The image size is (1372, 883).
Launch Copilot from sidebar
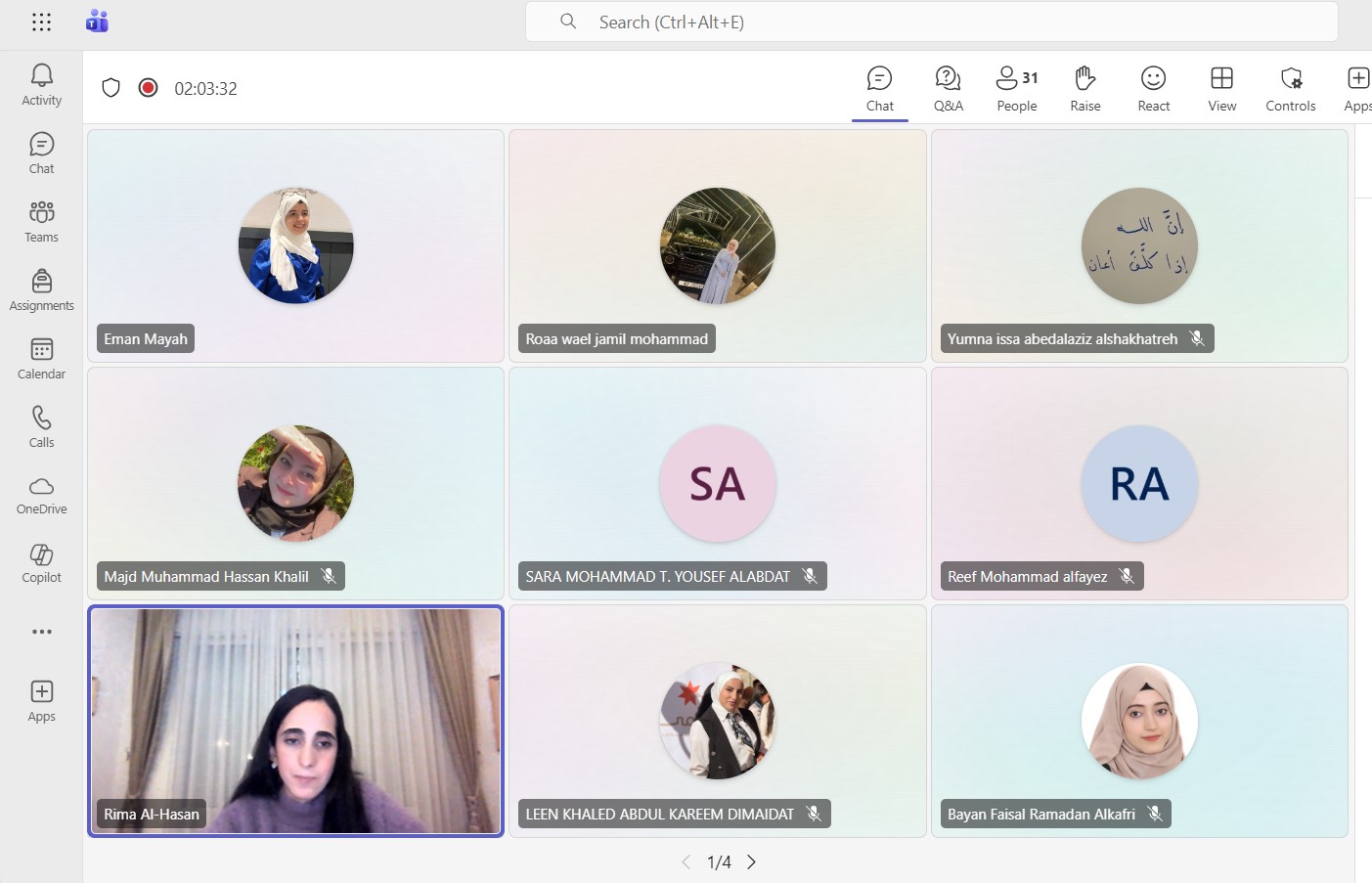[x=41, y=564]
